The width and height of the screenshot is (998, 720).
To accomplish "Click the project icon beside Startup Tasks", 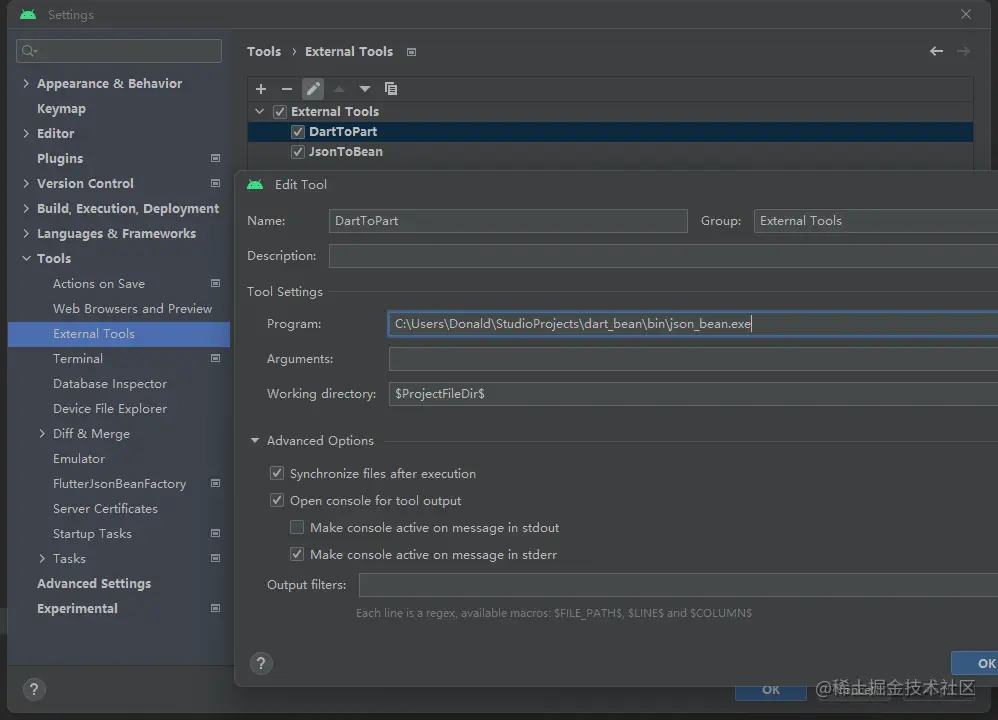I will coord(215,533).
